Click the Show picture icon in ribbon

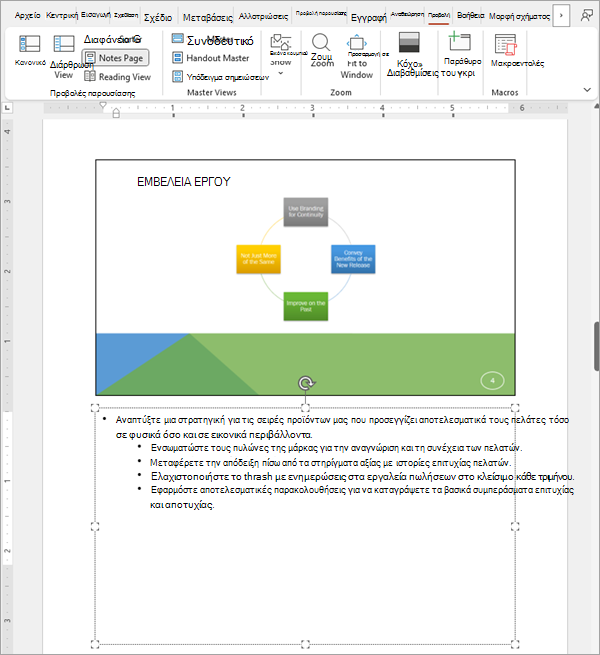pyautogui.click(x=280, y=43)
